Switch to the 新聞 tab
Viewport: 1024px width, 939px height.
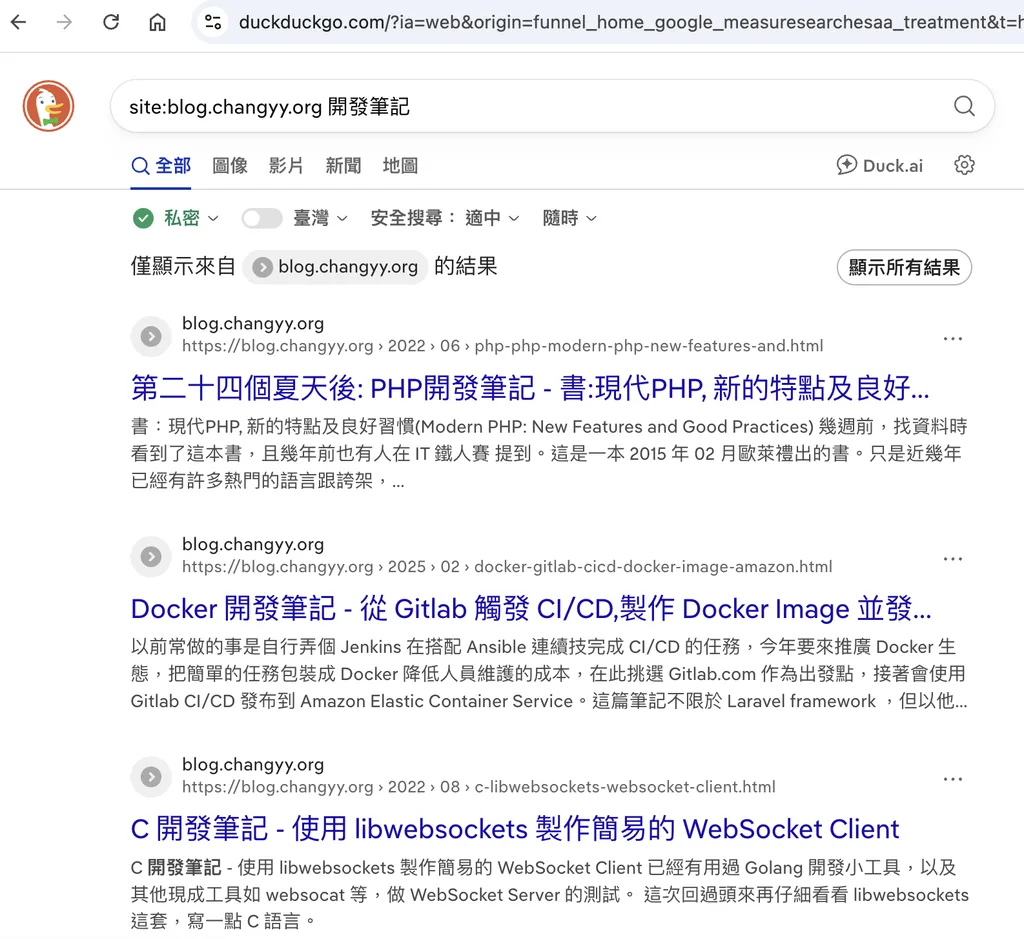click(x=344, y=166)
